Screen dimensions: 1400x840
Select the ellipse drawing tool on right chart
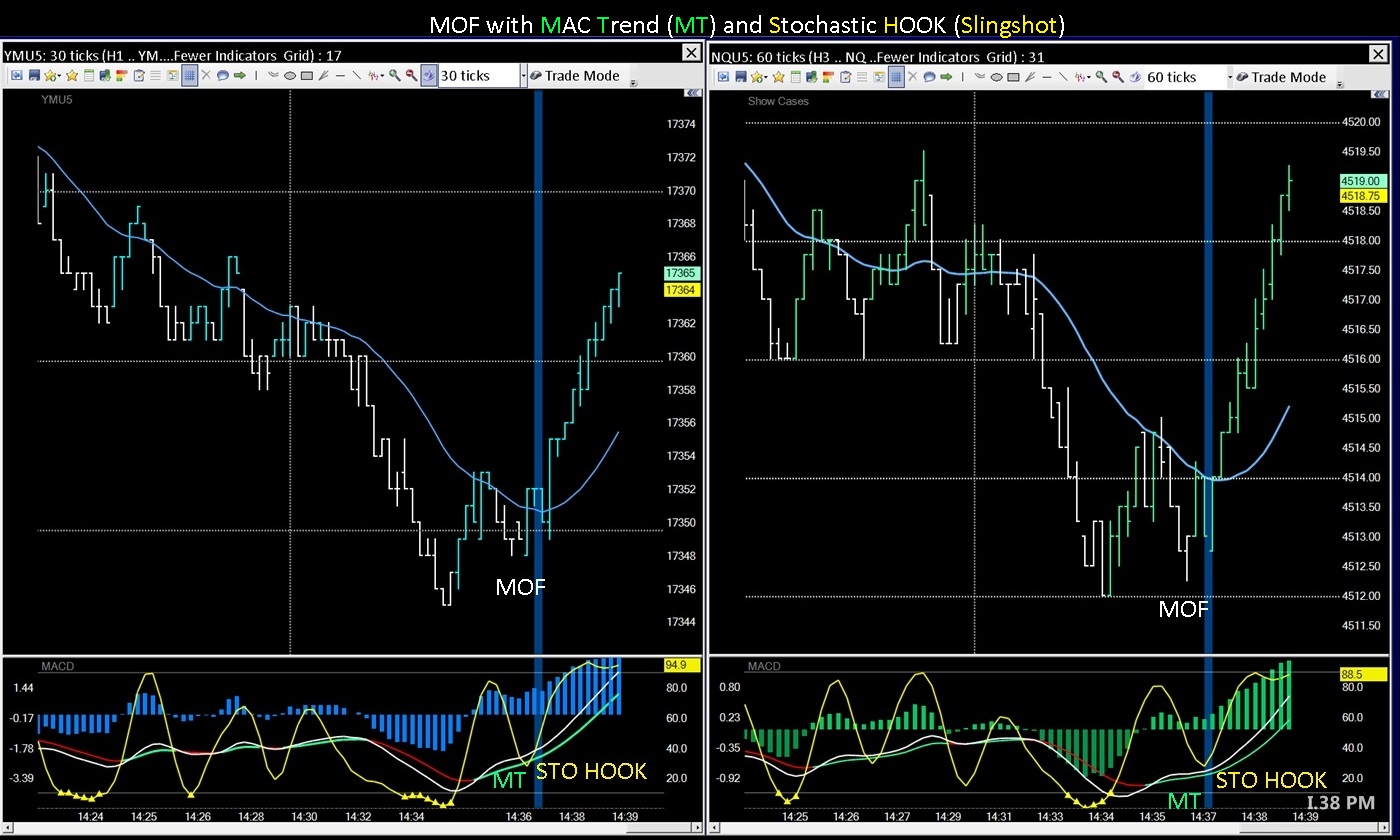point(999,77)
